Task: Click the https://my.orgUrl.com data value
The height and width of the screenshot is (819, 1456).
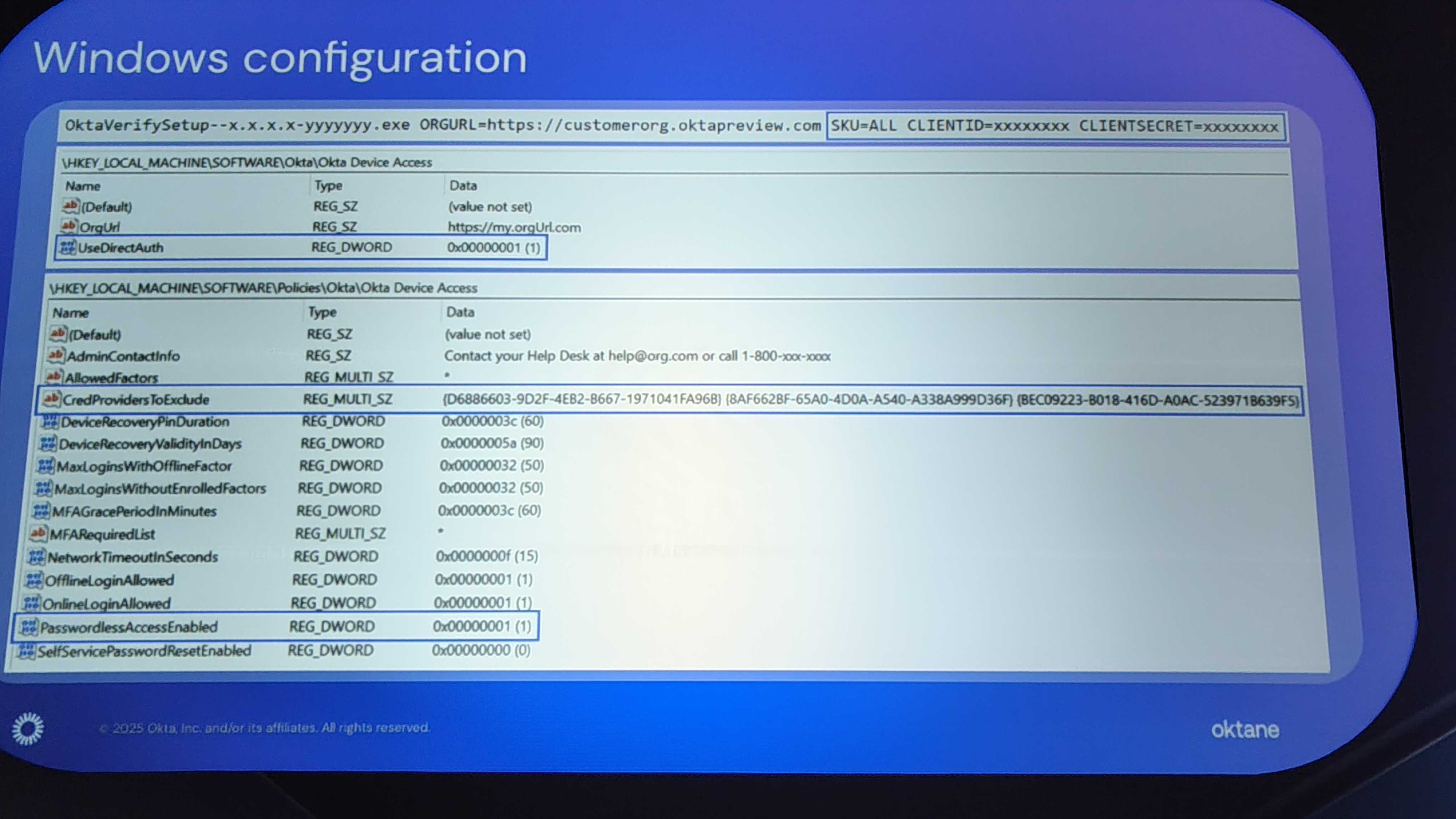Action: tap(514, 227)
